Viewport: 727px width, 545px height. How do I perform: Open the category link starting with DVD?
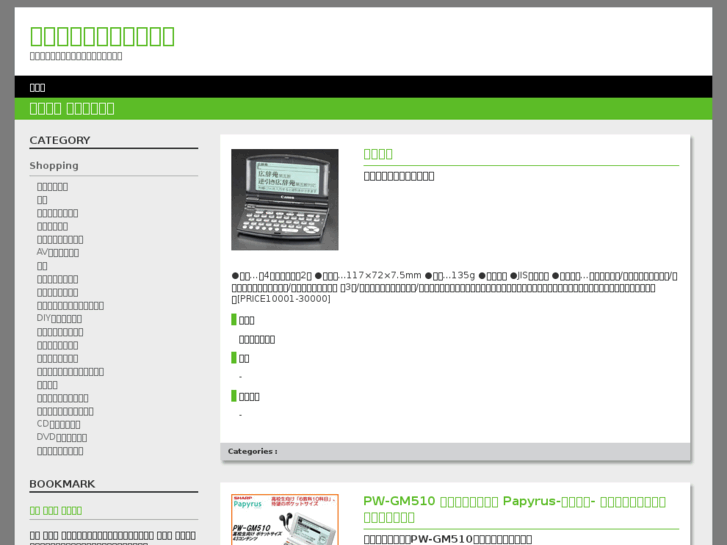pyautogui.click(x=62, y=437)
